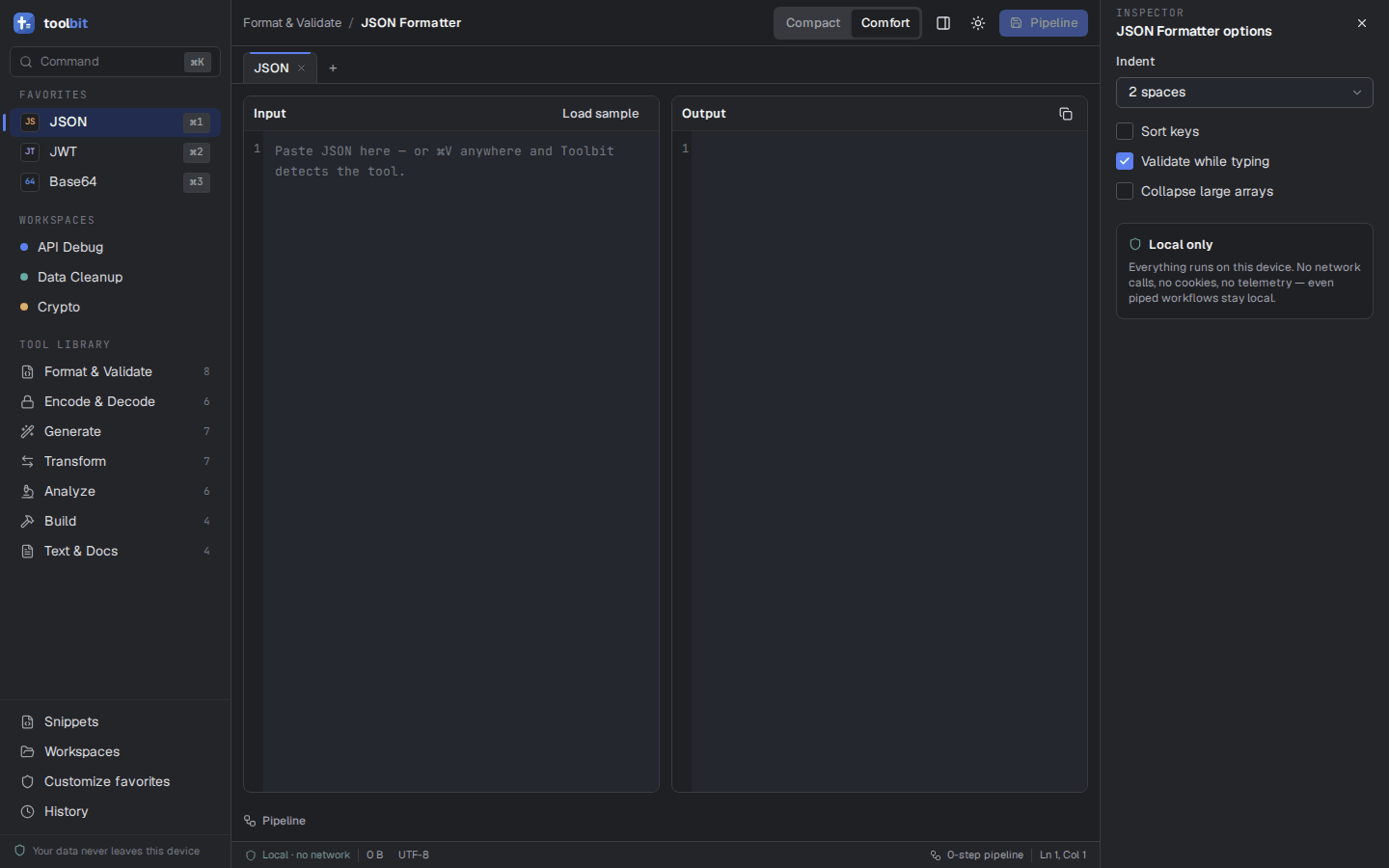Click inside the JSON input editor

[x=461, y=461]
